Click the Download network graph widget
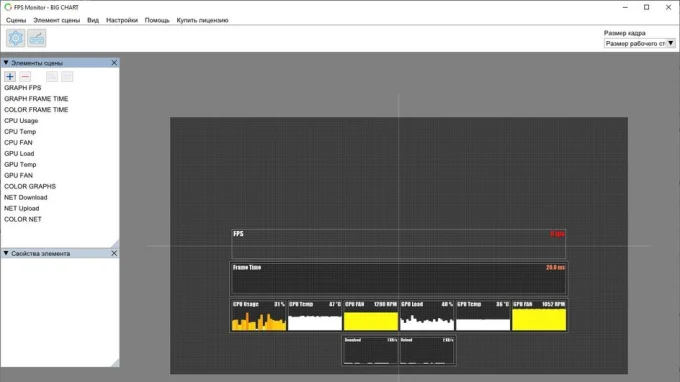Viewport: 680px width, 382px height. click(x=370, y=350)
